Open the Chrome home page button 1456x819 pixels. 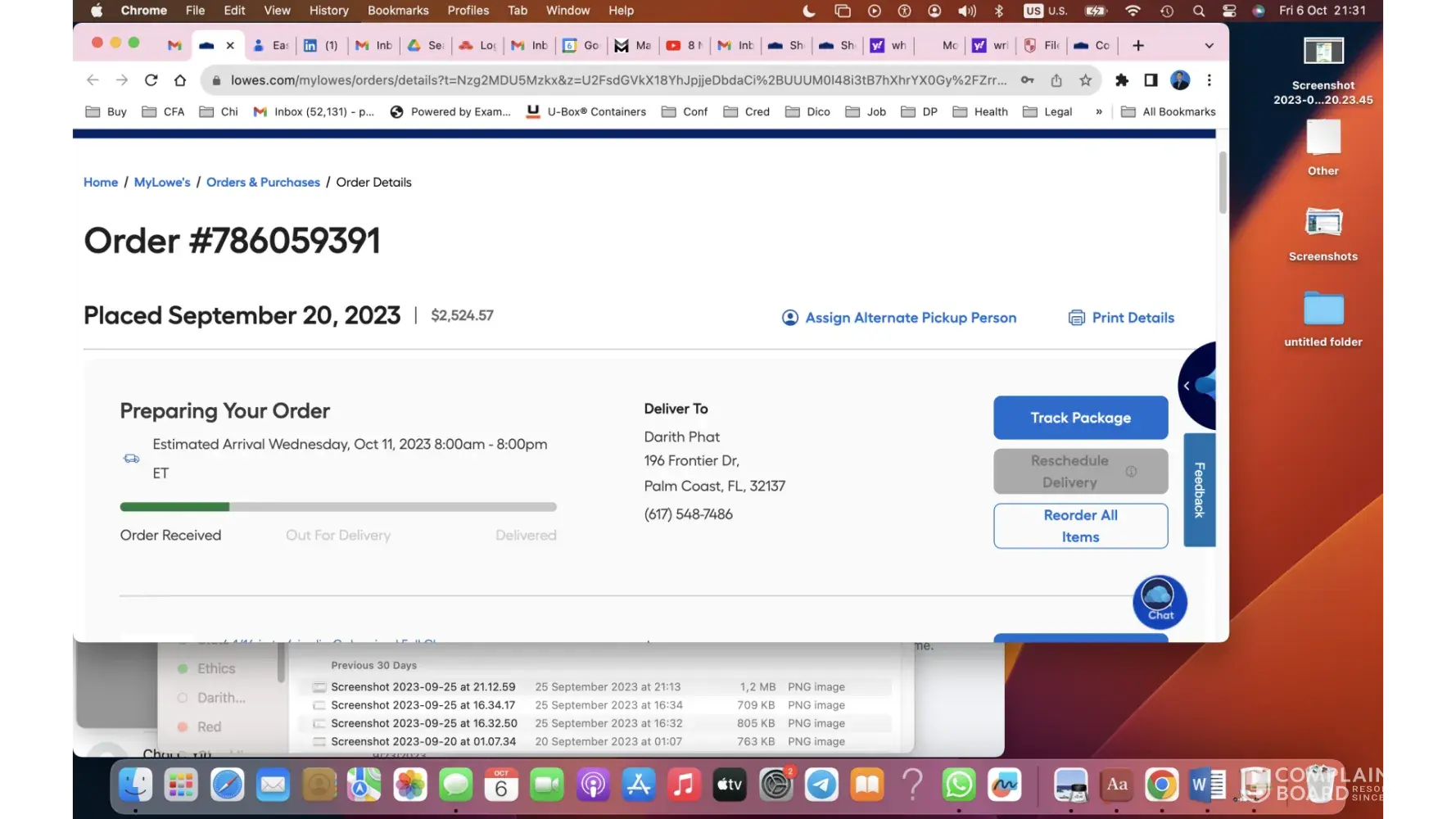[180, 80]
